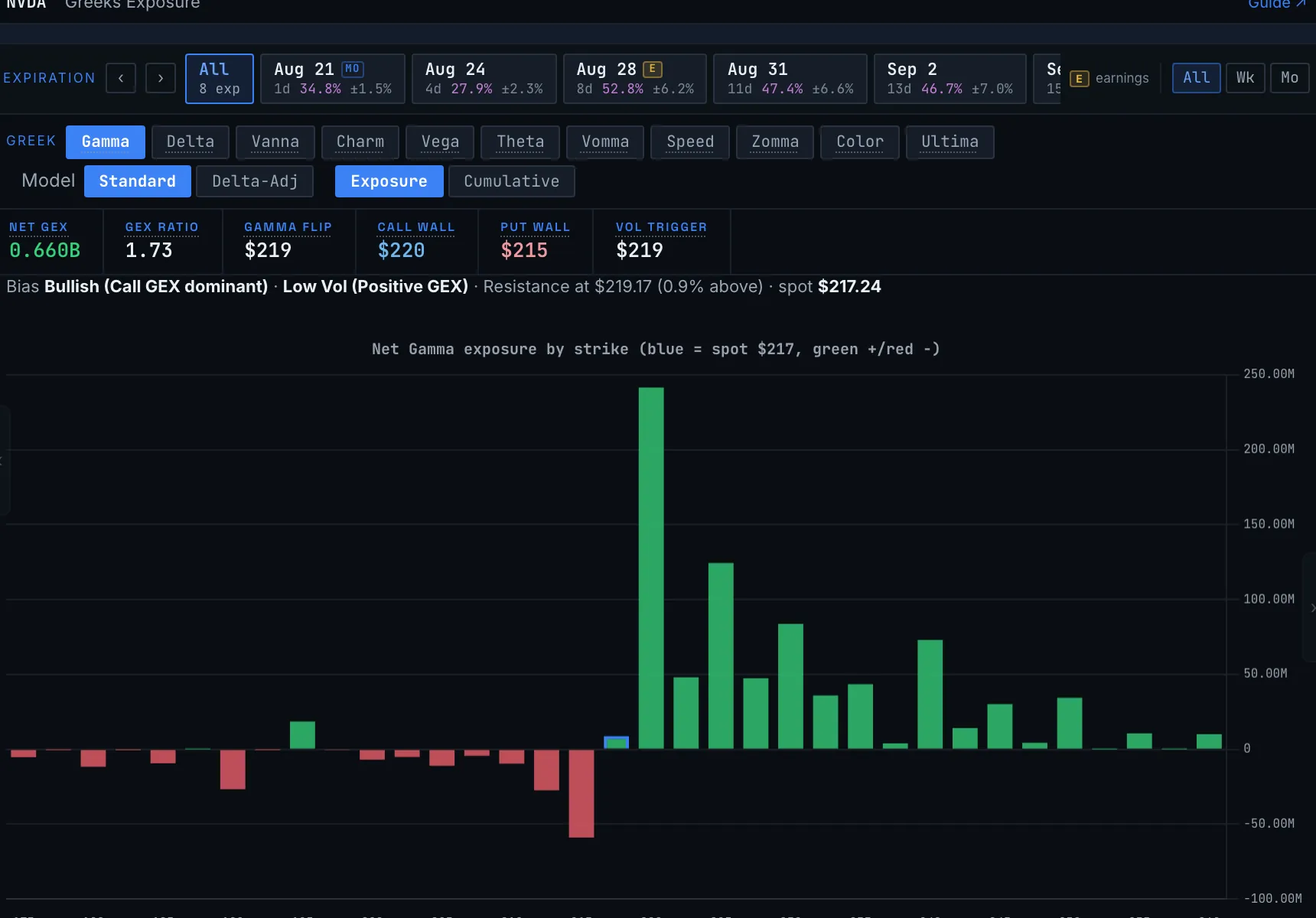
Task: Switch model to Delta-Adj
Action: 255,181
